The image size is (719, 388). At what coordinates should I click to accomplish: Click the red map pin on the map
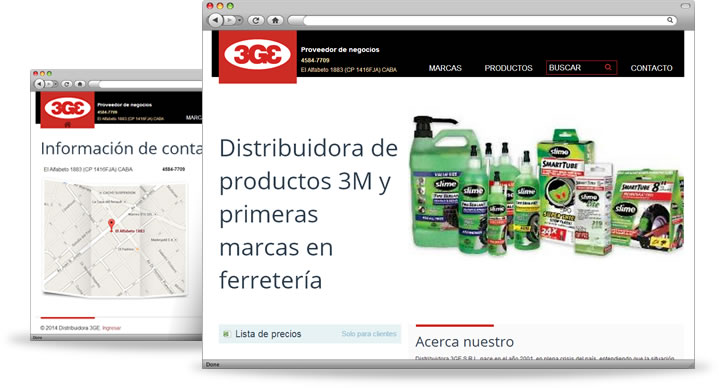pos(111,225)
